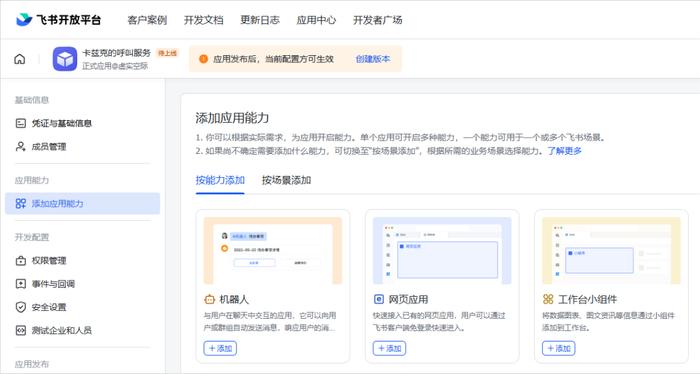Click the 成员管理 person icon
700x374 pixels.
pyautogui.click(x=21, y=146)
